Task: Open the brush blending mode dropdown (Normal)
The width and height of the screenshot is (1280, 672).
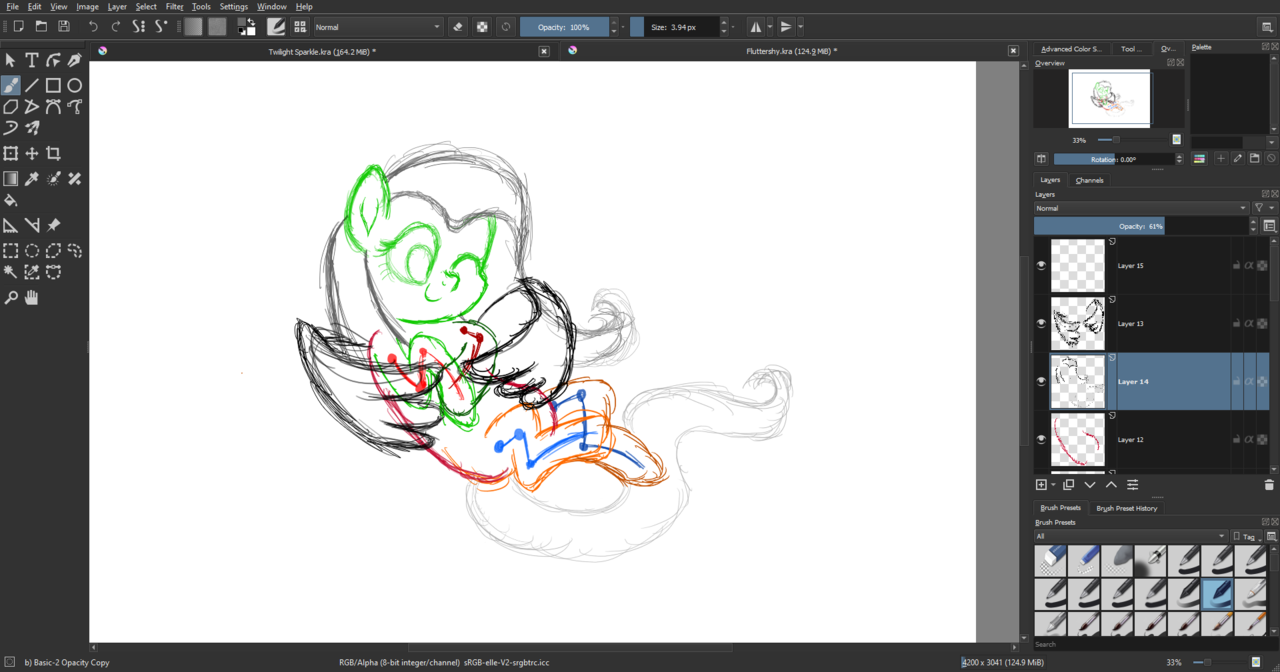Action: coord(379,27)
